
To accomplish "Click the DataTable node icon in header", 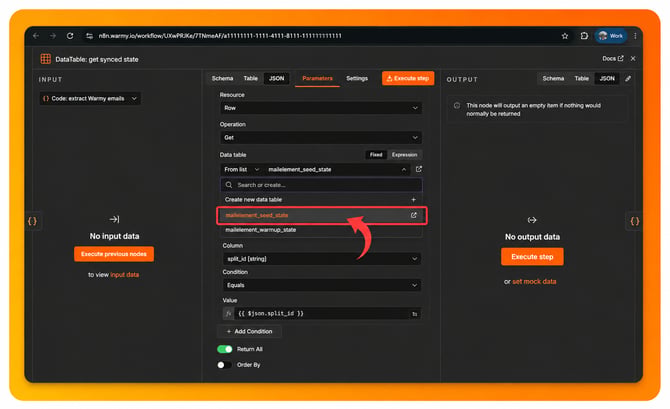I will [45, 59].
